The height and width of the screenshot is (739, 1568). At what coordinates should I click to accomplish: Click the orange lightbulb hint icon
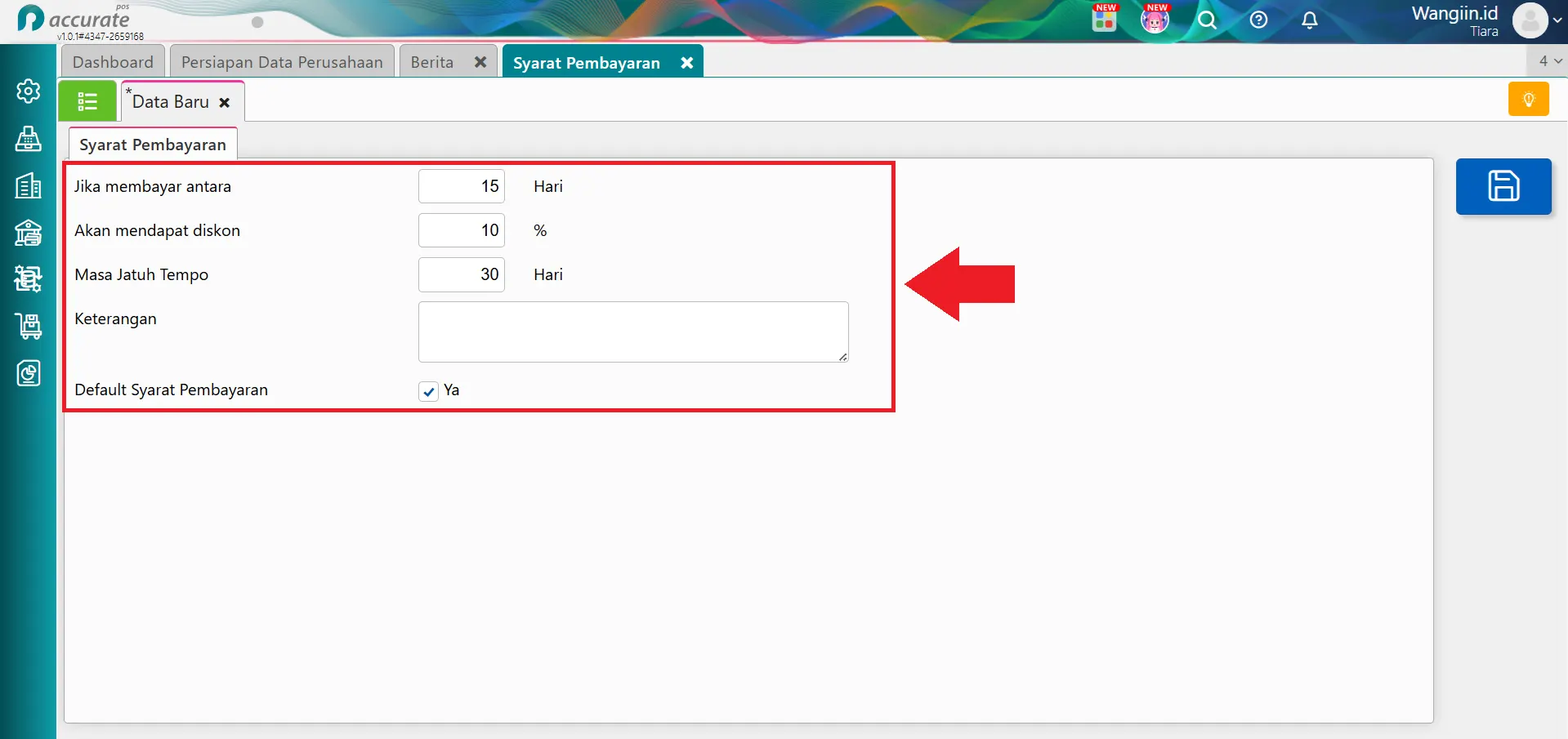pyautogui.click(x=1529, y=100)
